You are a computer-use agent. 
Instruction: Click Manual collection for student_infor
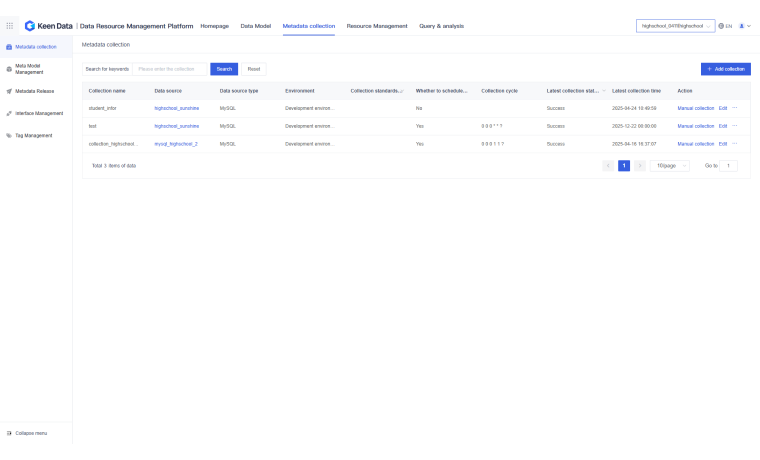(695, 108)
